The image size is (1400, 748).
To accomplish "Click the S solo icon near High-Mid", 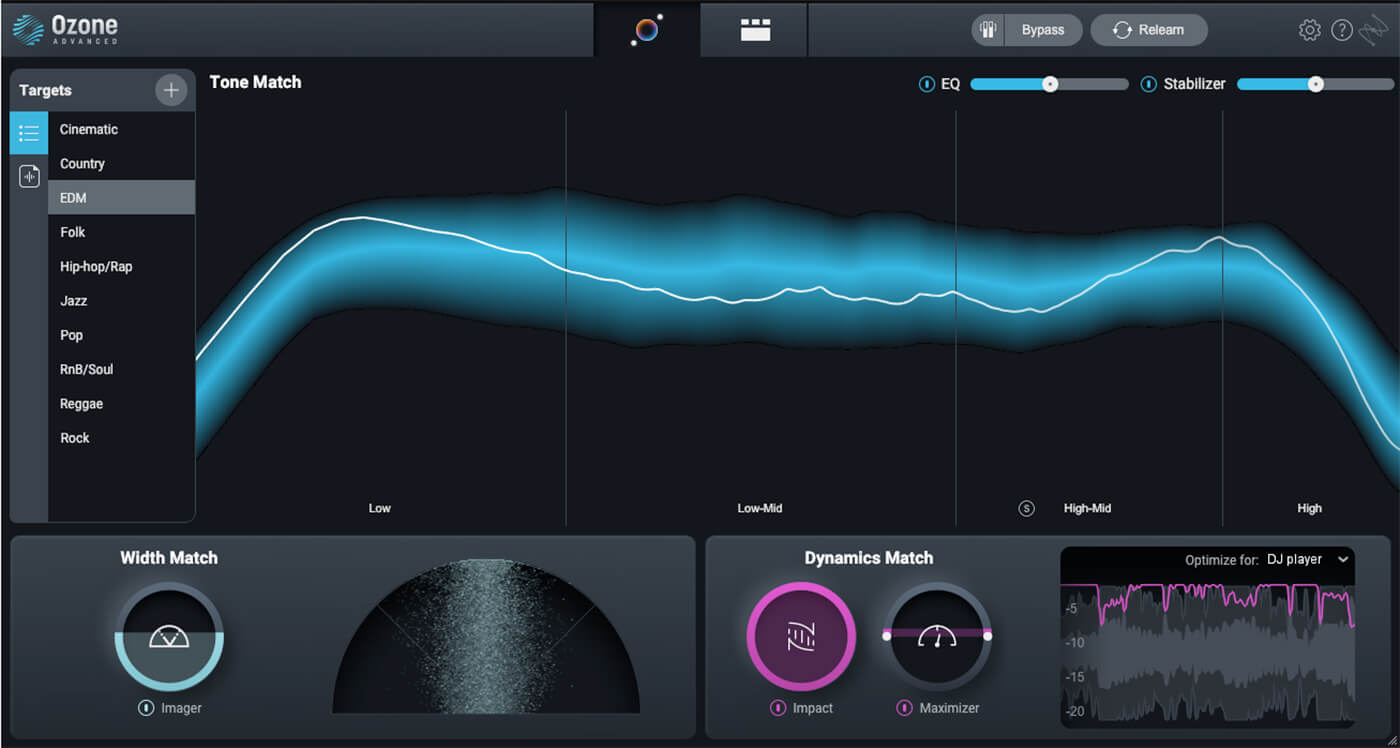I will point(1025,508).
